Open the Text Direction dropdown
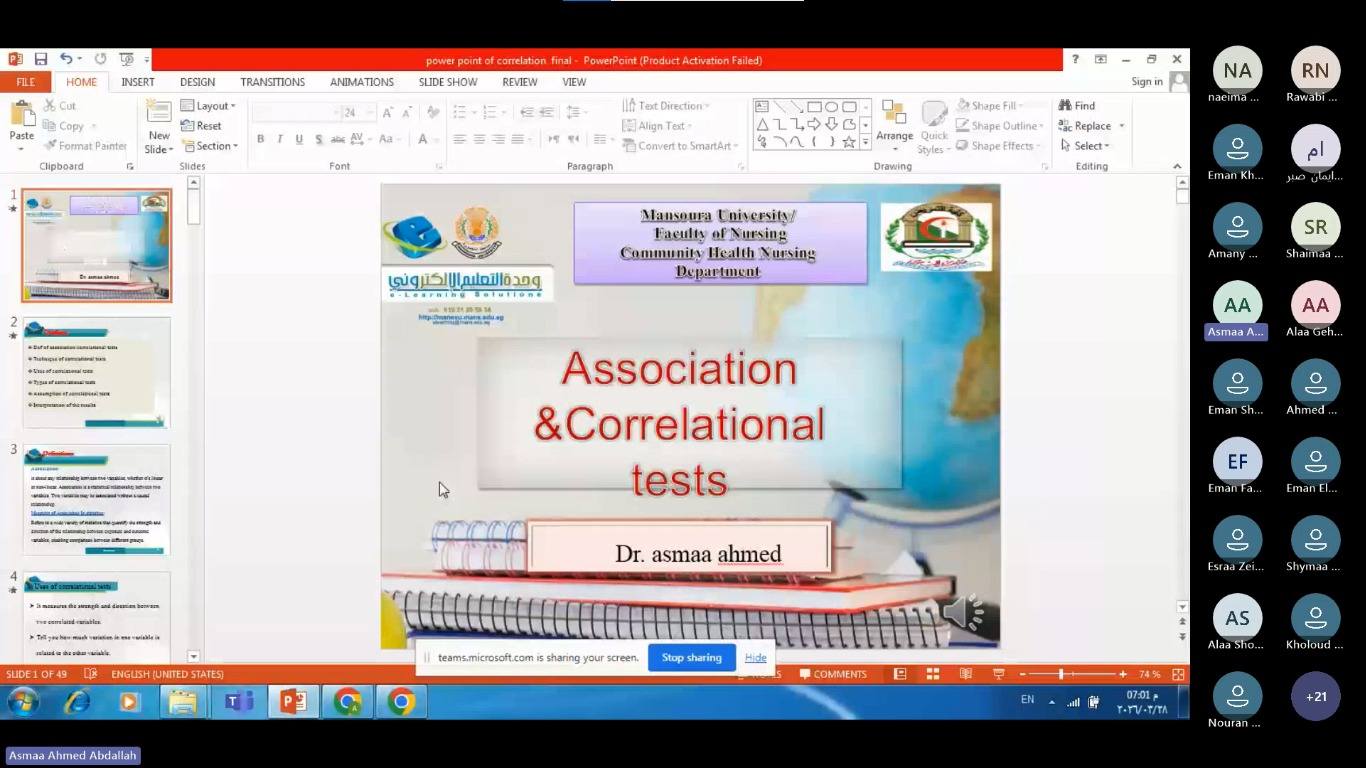Screen dimensions: 1366x768 [x=666, y=105]
